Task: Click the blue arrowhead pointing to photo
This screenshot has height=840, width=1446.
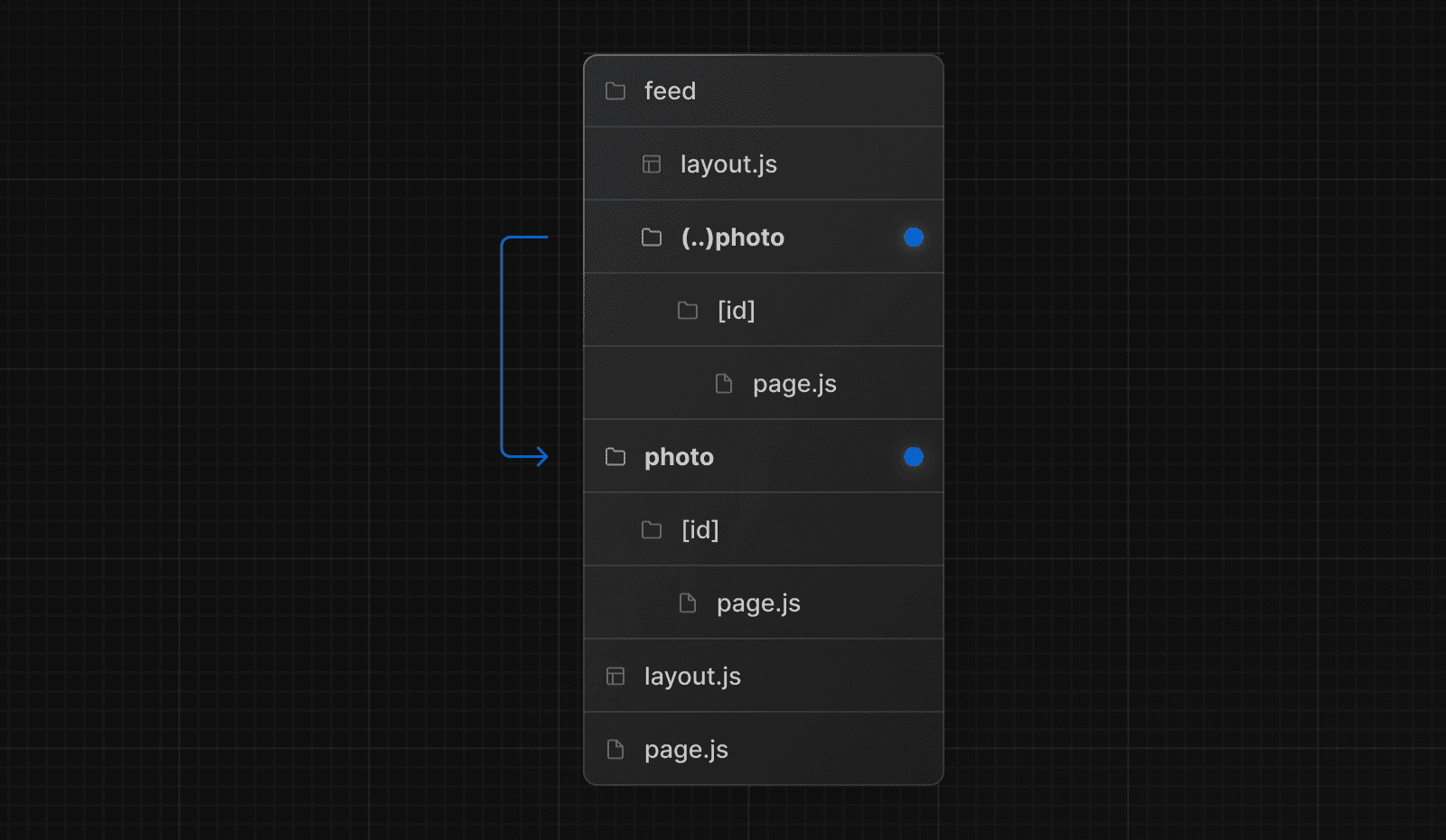Action: click(541, 456)
